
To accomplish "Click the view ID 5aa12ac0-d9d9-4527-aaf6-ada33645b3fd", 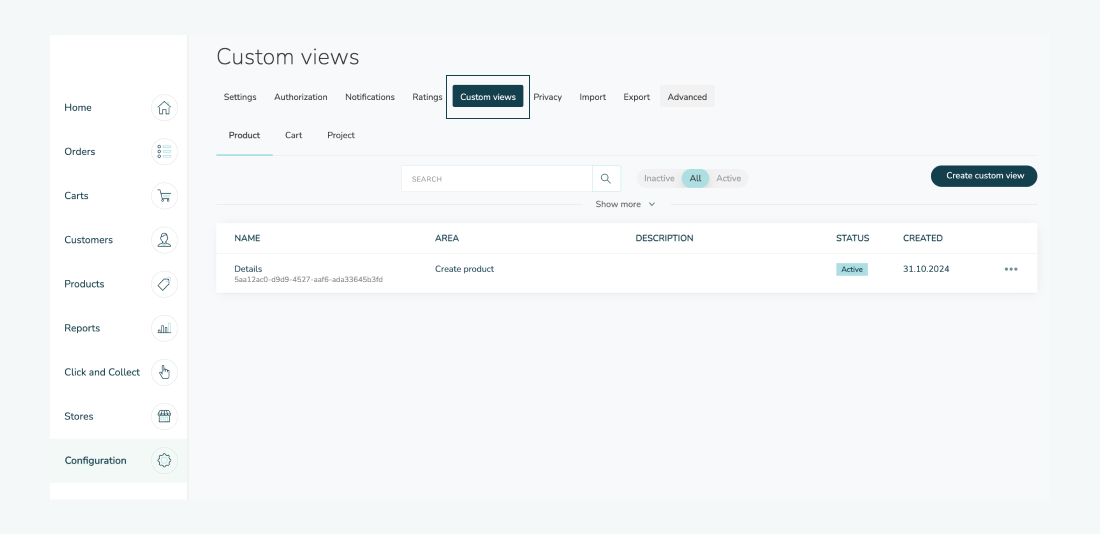I will [x=309, y=279].
